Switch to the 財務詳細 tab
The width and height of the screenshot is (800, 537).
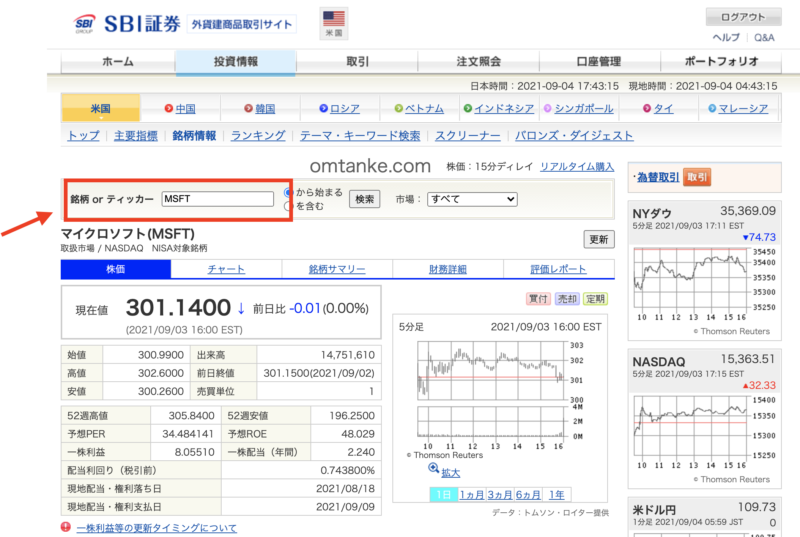(448, 269)
